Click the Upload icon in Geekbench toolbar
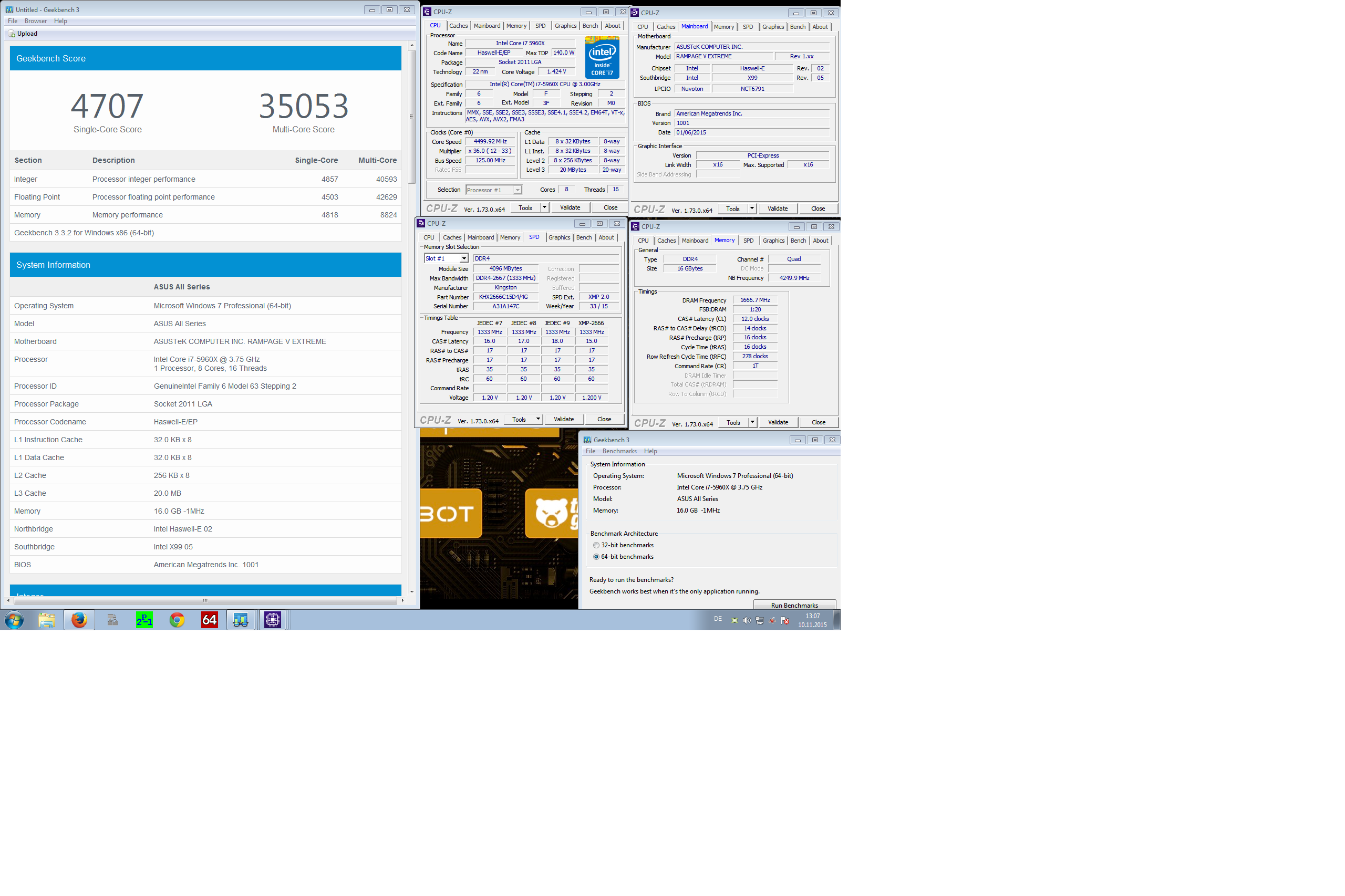 12,34
